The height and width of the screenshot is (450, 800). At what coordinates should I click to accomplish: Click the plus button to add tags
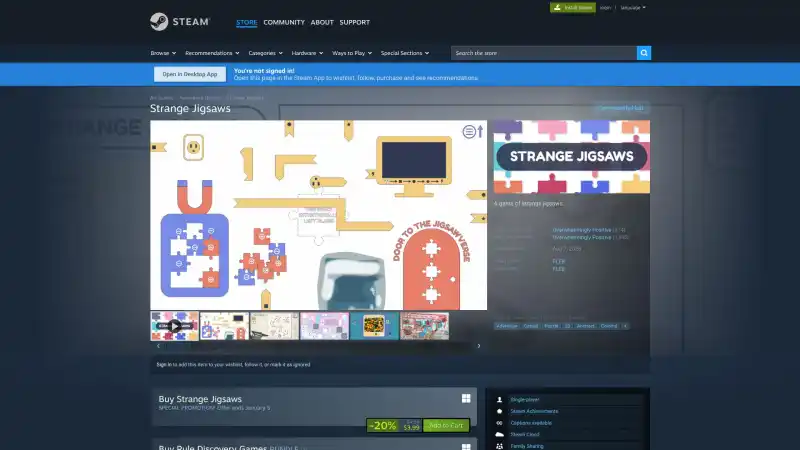(x=625, y=326)
